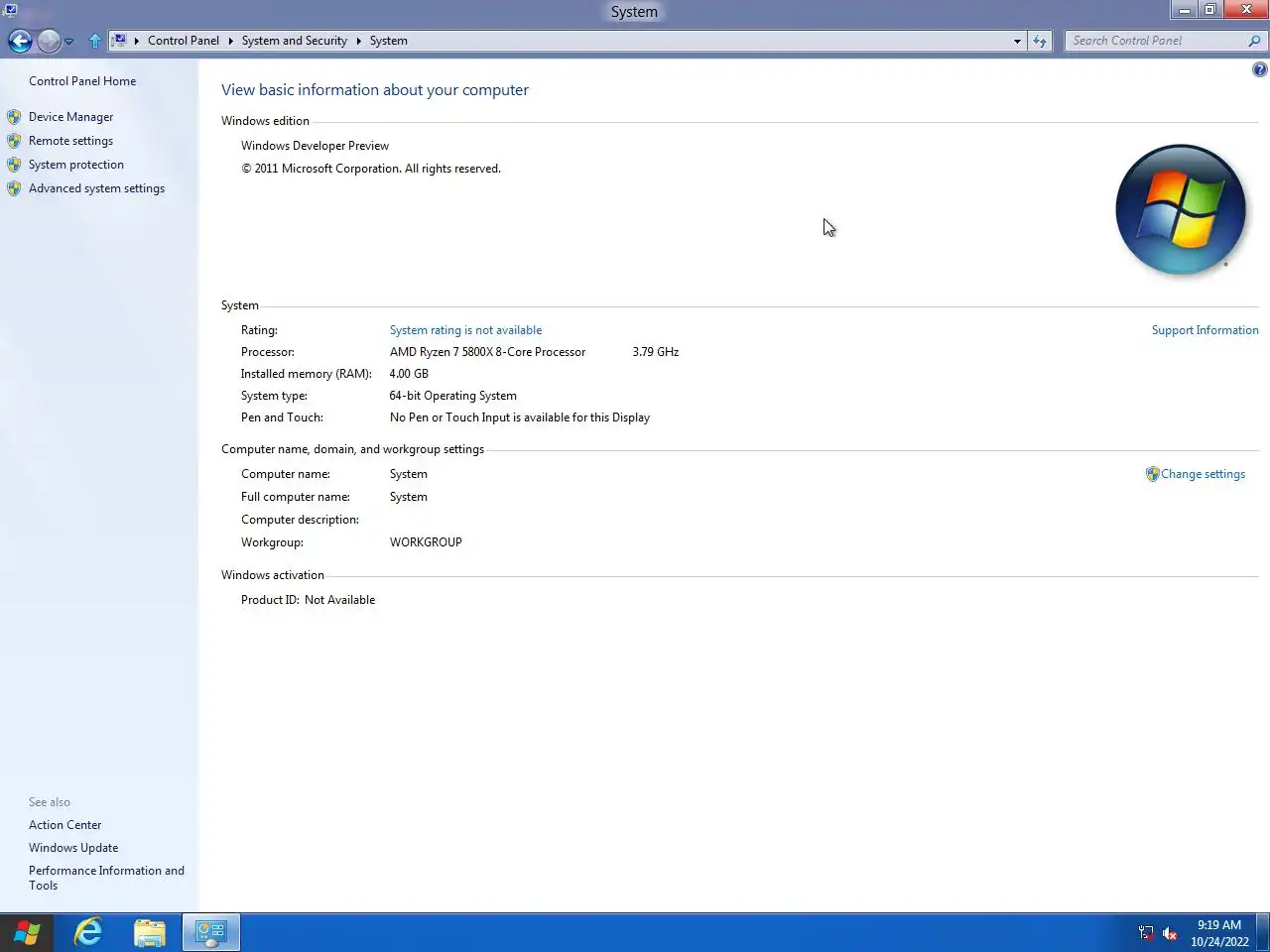Click the Windows Developer Preview text
This screenshot has height=952, width=1270.
pyautogui.click(x=315, y=146)
